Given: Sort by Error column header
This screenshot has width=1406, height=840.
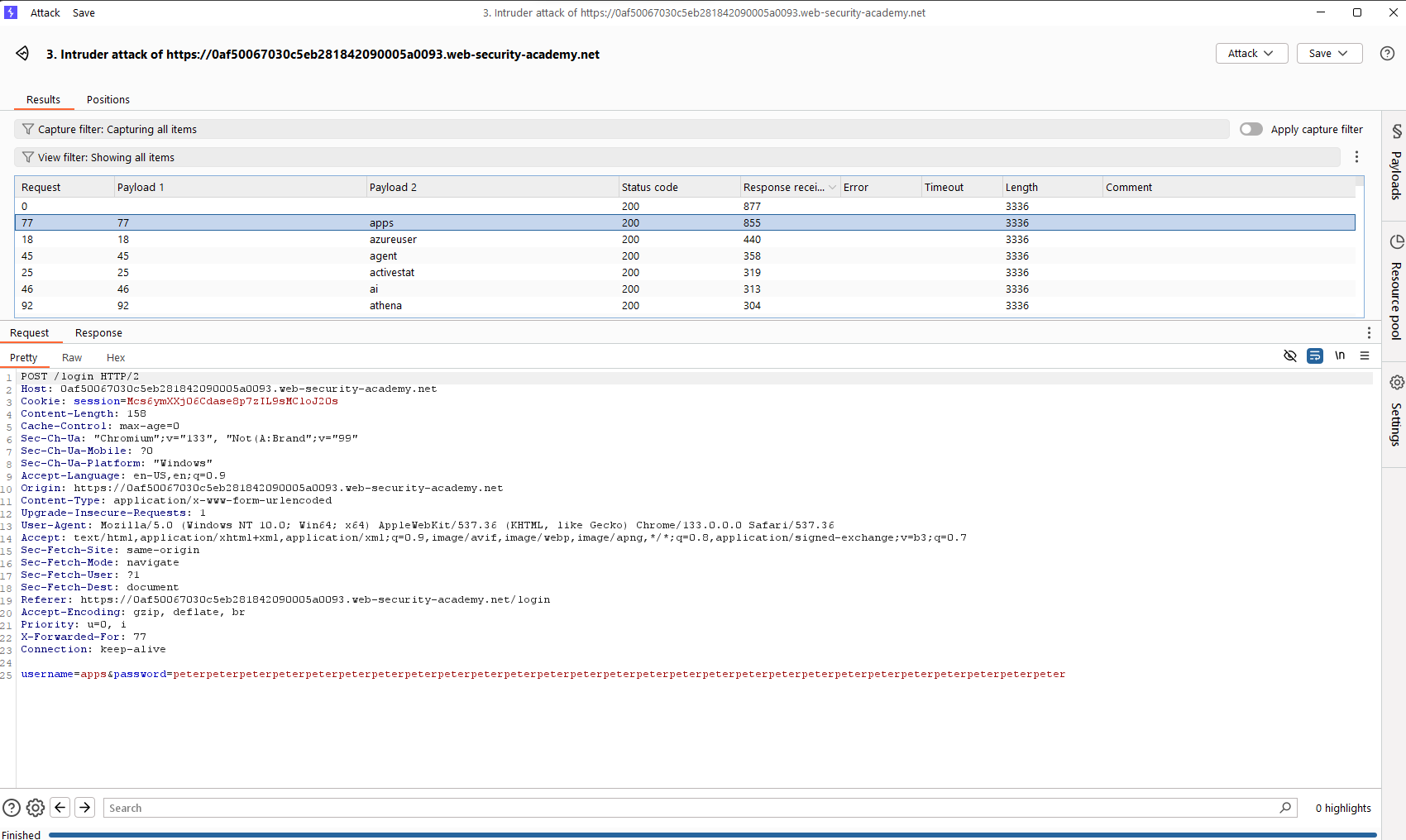Looking at the screenshot, I should point(880,188).
